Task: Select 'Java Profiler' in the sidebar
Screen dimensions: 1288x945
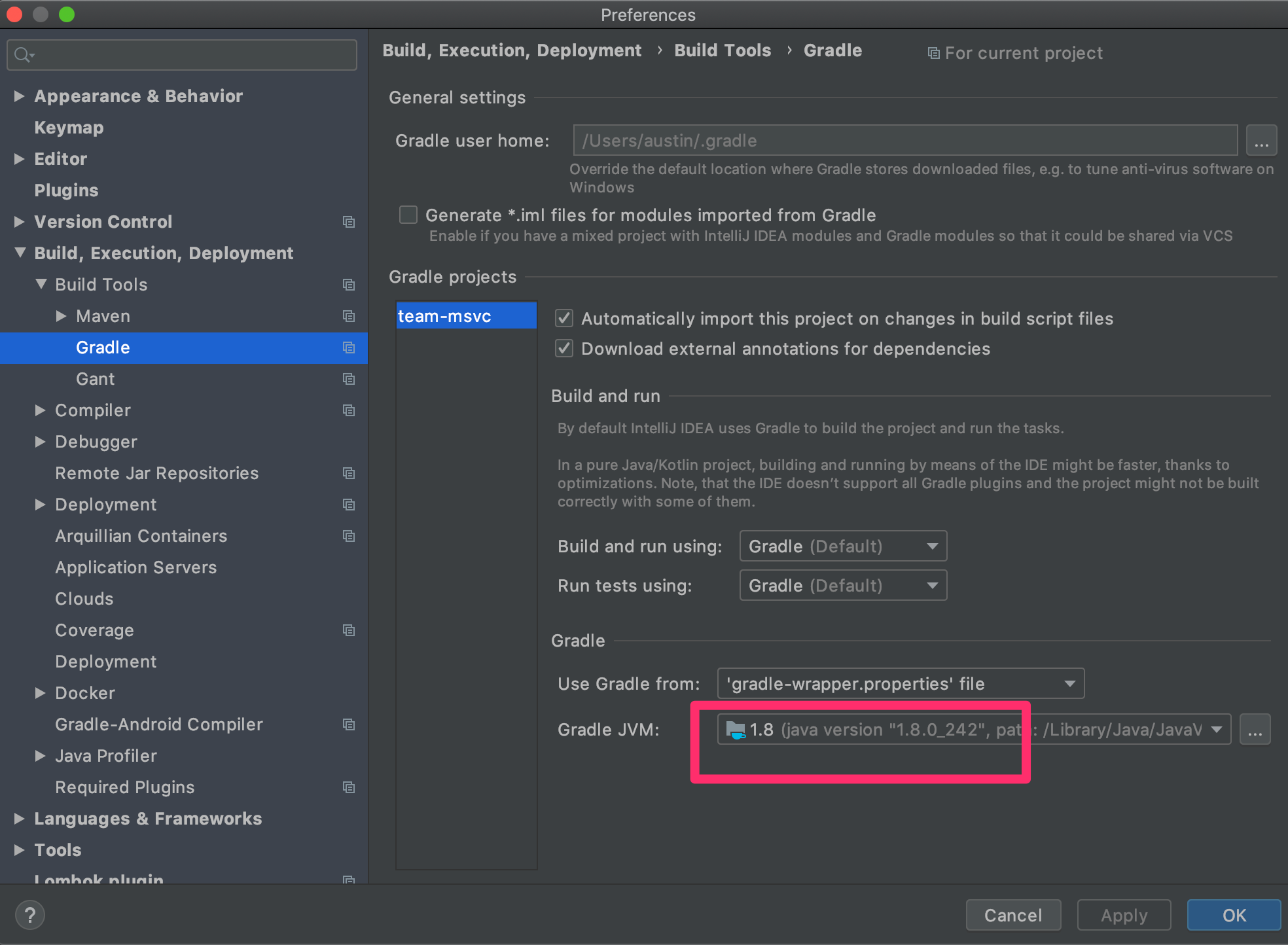Action: coord(105,756)
